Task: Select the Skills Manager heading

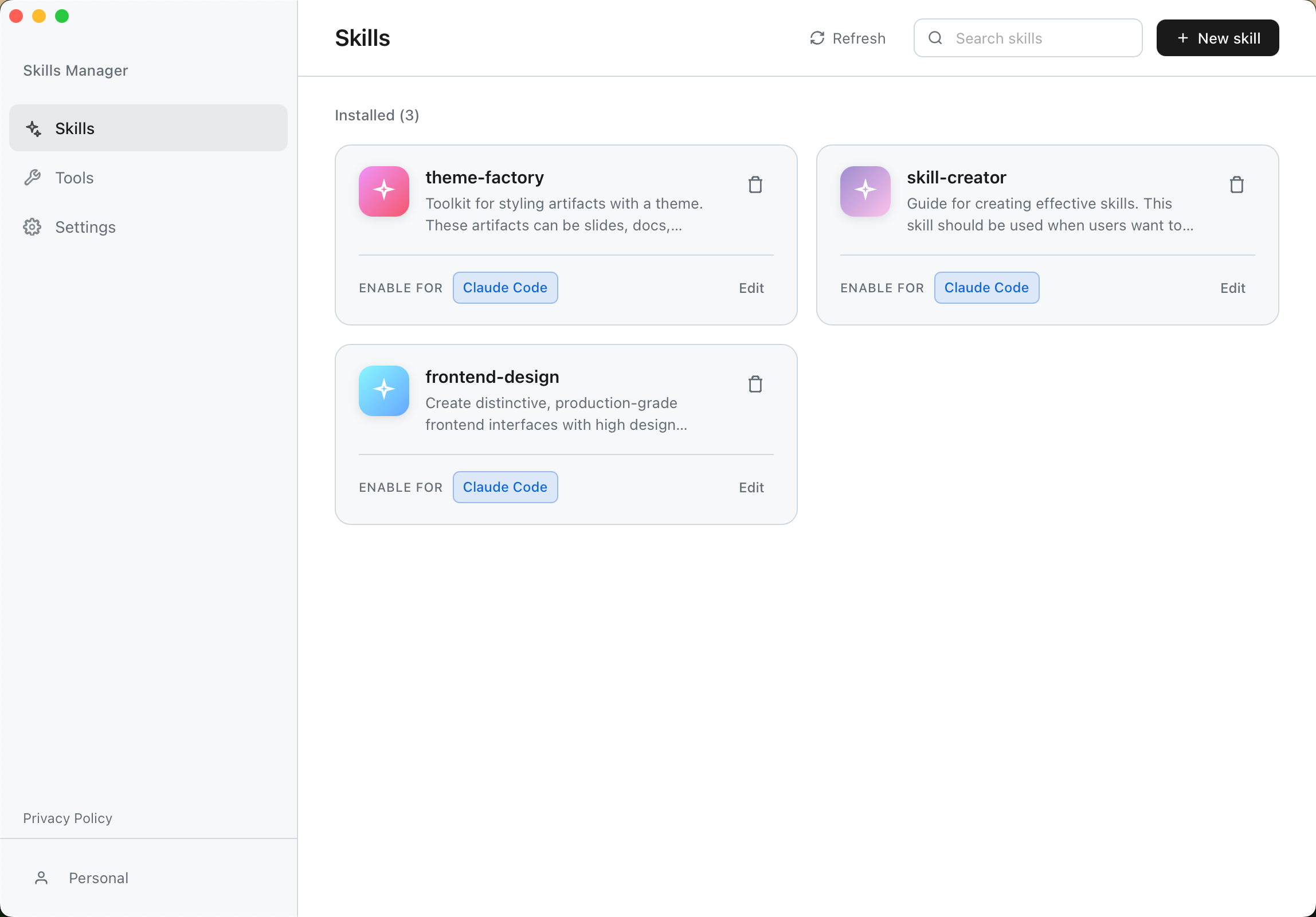Action: (x=75, y=70)
